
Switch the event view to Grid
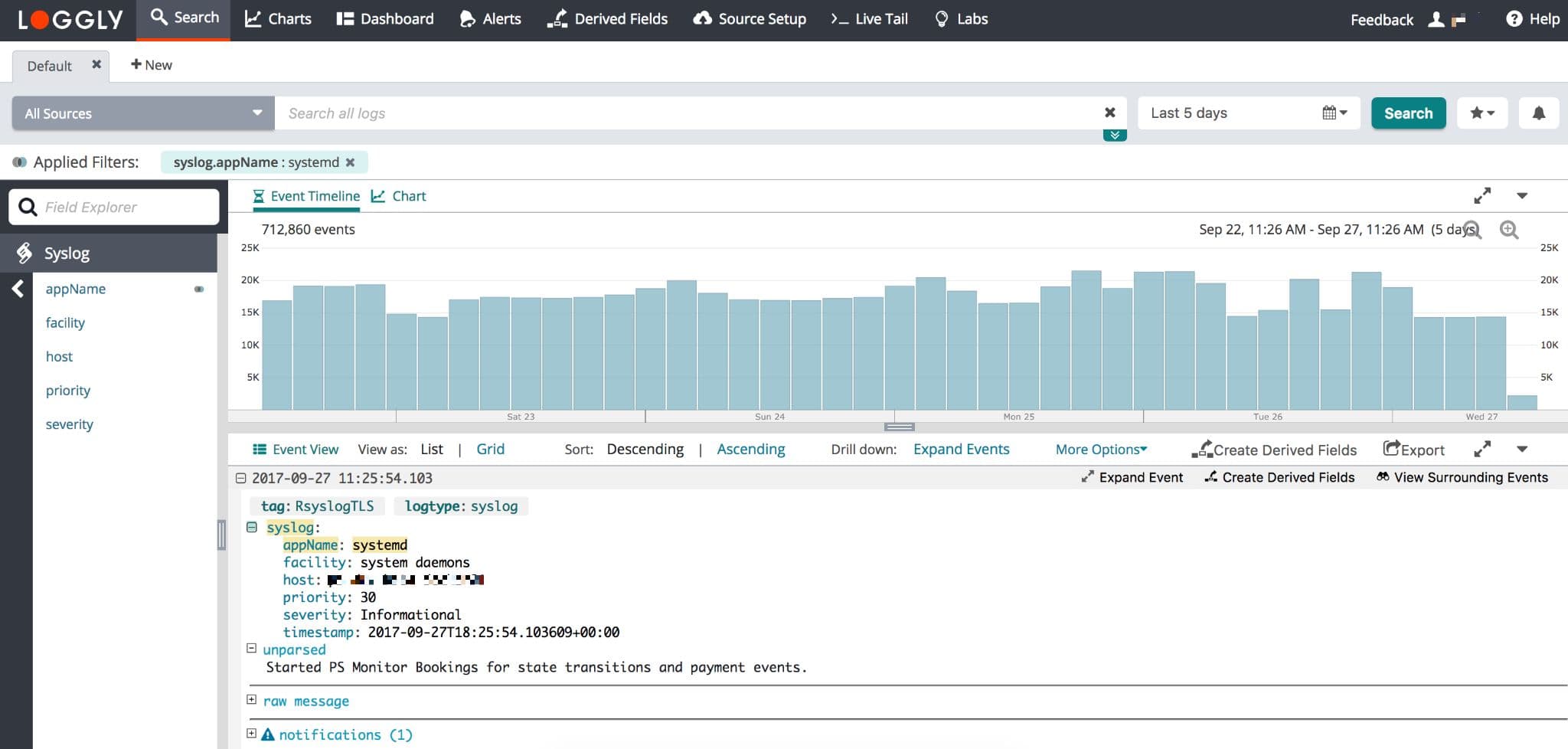point(490,450)
